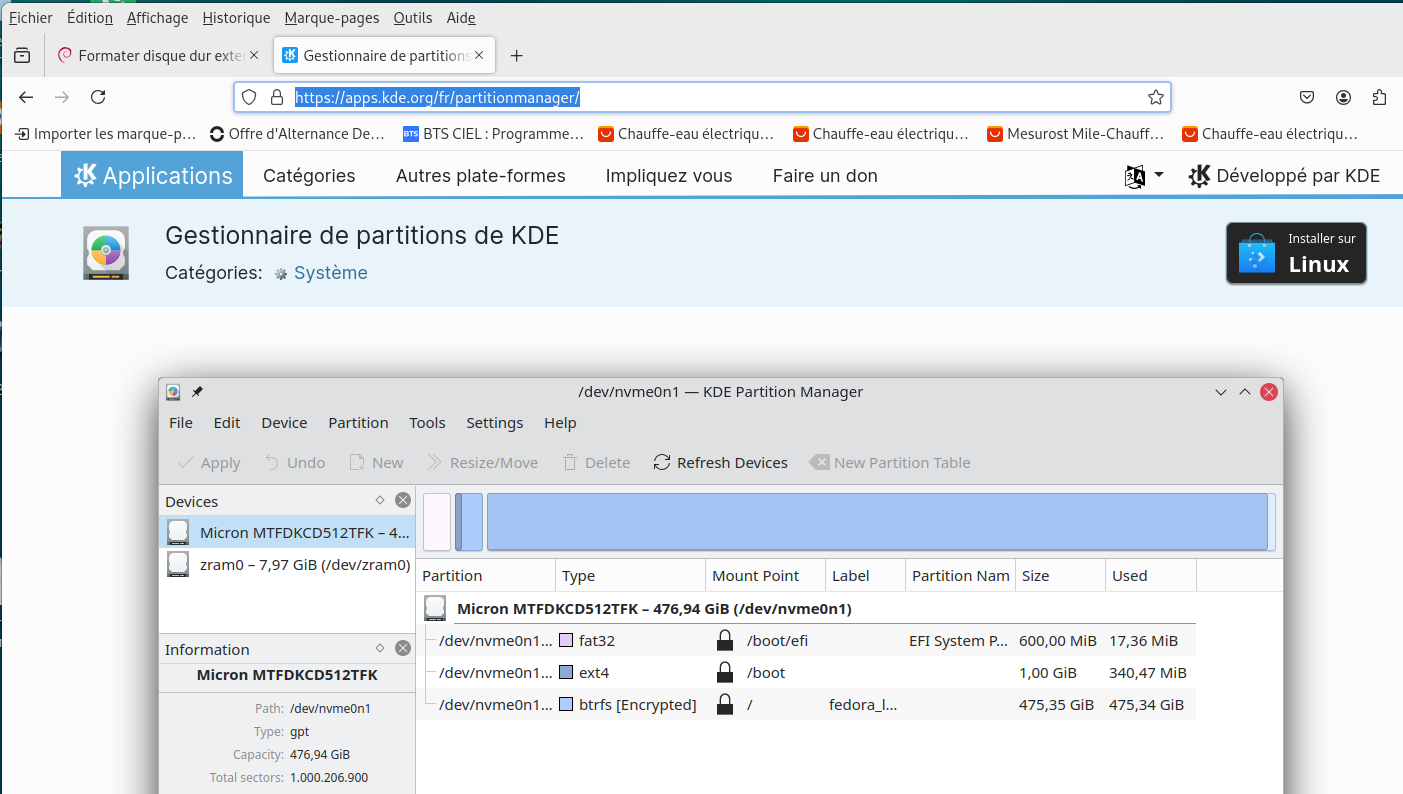This screenshot has width=1403, height=794.
Task: Click the fat32 /boot/efi partition row
Action: click(807, 640)
